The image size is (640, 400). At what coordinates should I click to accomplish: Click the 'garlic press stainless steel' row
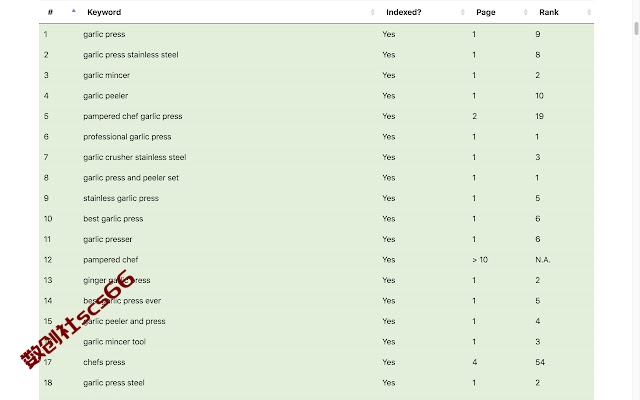click(316, 55)
